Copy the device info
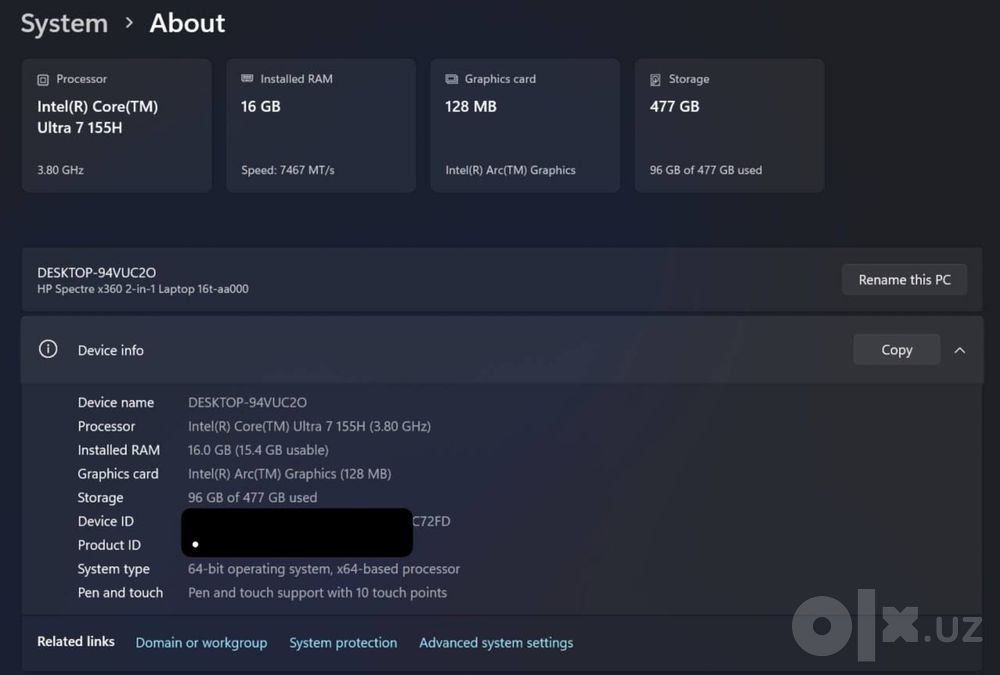The height and width of the screenshot is (675, 1000). (896, 350)
